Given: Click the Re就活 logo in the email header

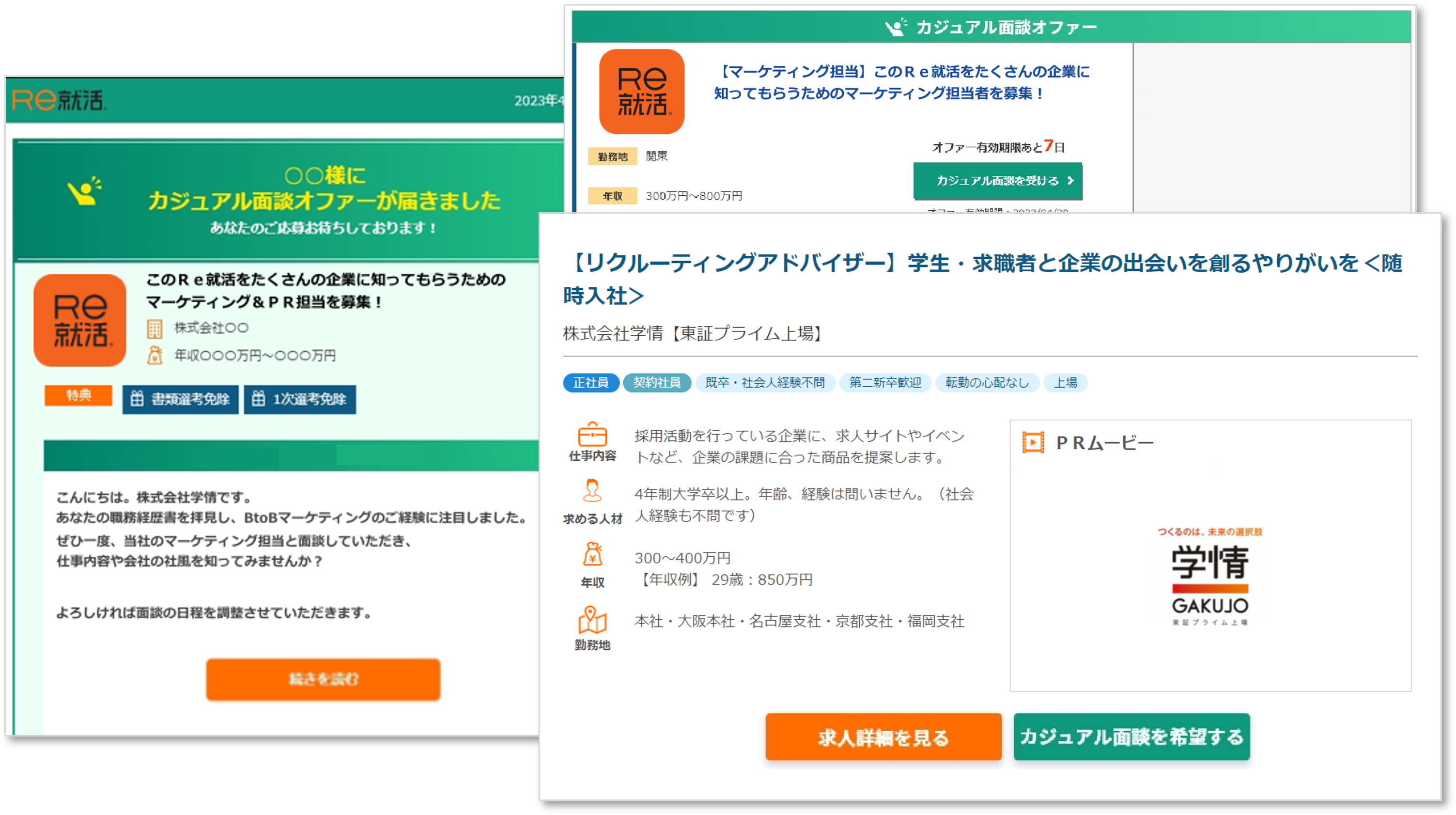Looking at the screenshot, I should click(x=59, y=100).
